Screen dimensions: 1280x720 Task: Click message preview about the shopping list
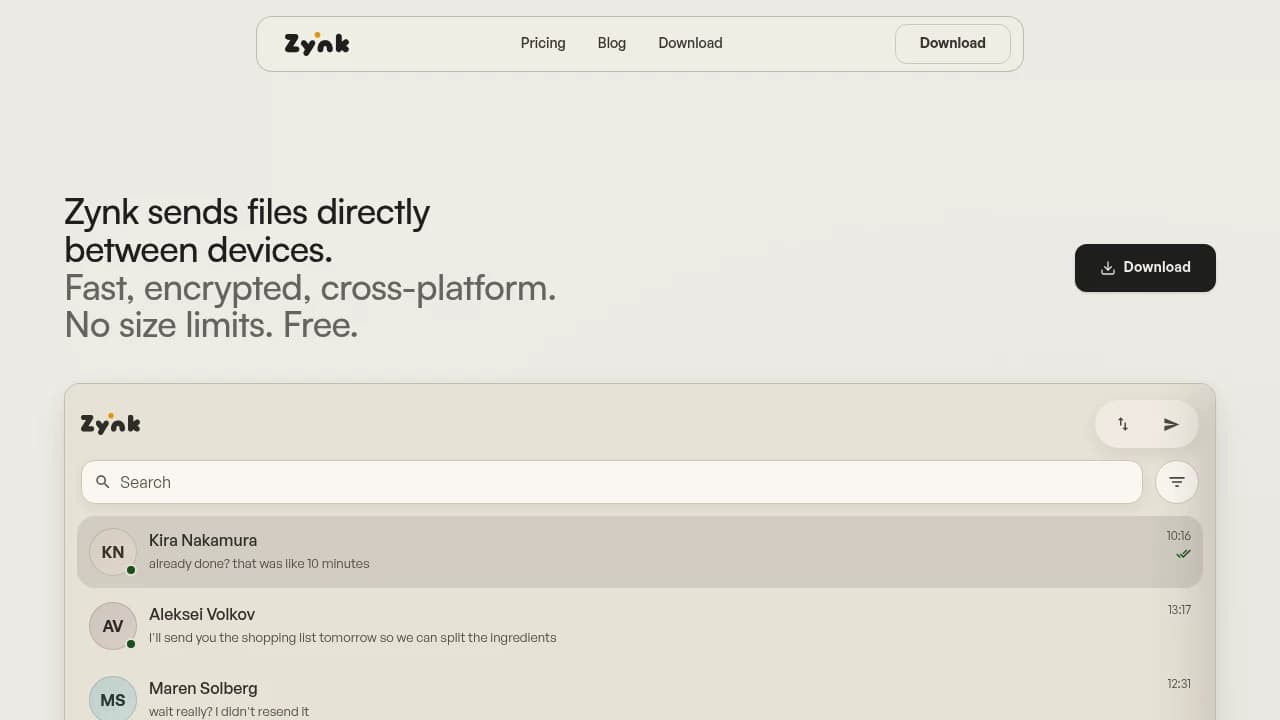(352, 638)
